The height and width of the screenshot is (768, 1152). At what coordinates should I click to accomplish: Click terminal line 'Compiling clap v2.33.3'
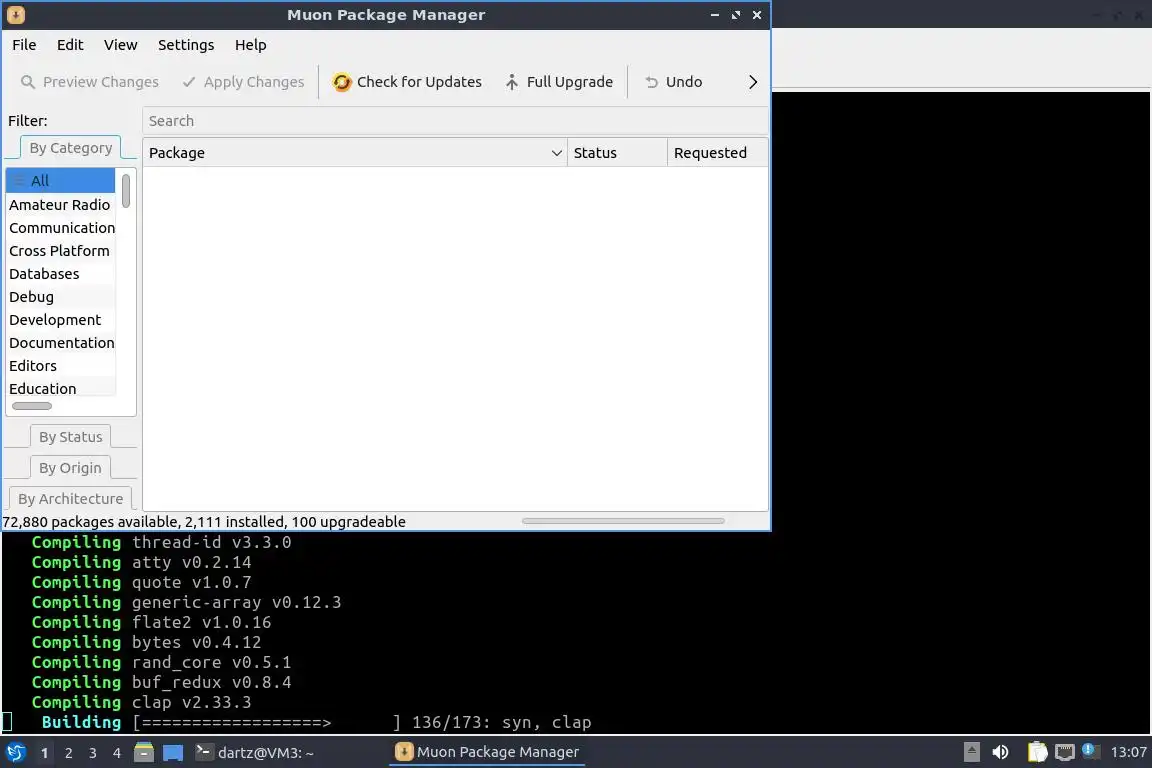141,702
